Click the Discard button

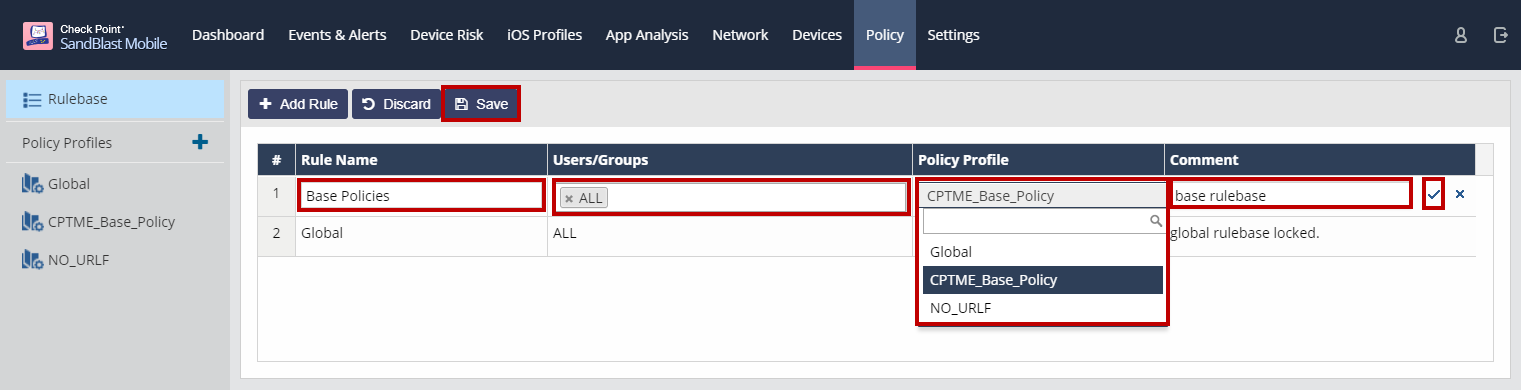point(395,104)
